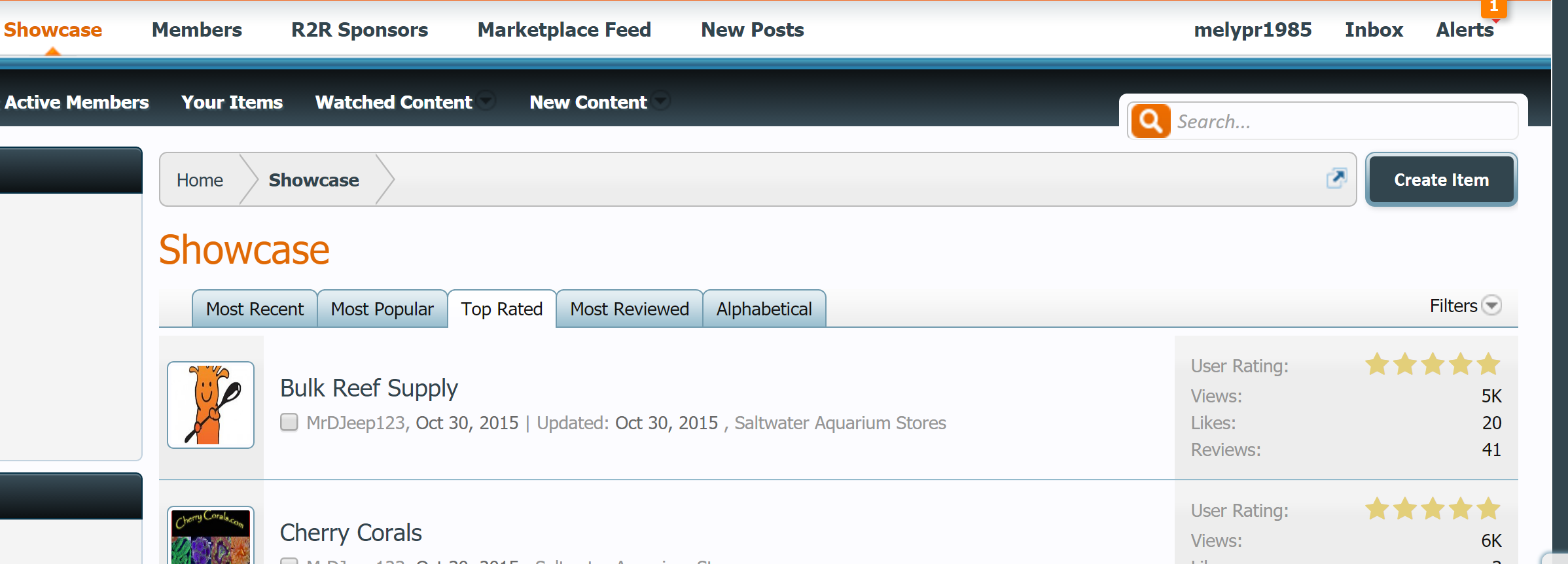Open melypr1985 account menu
The image size is (1568, 564).
(x=1253, y=29)
